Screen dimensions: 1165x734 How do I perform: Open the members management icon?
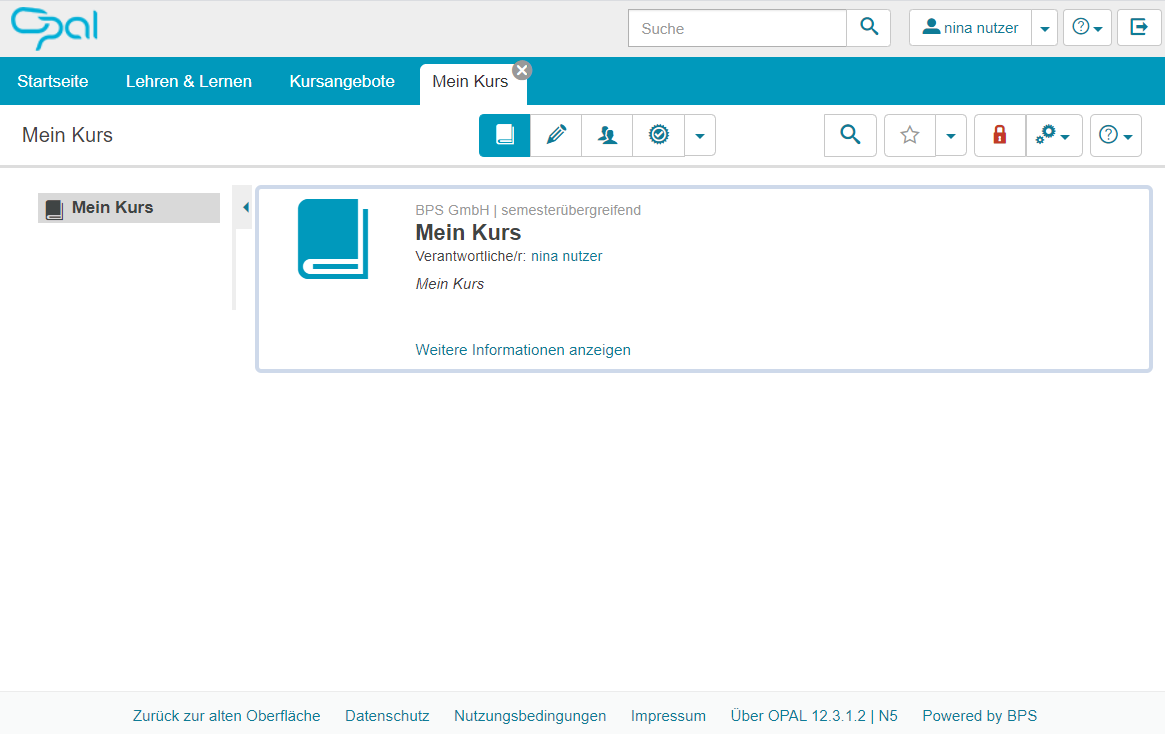point(607,135)
